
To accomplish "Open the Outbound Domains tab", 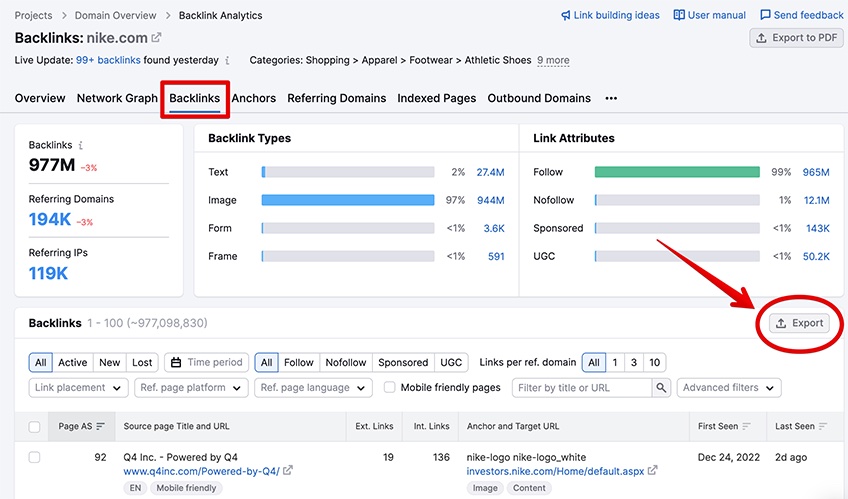I will pyautogui.click(x=539, y=98).
